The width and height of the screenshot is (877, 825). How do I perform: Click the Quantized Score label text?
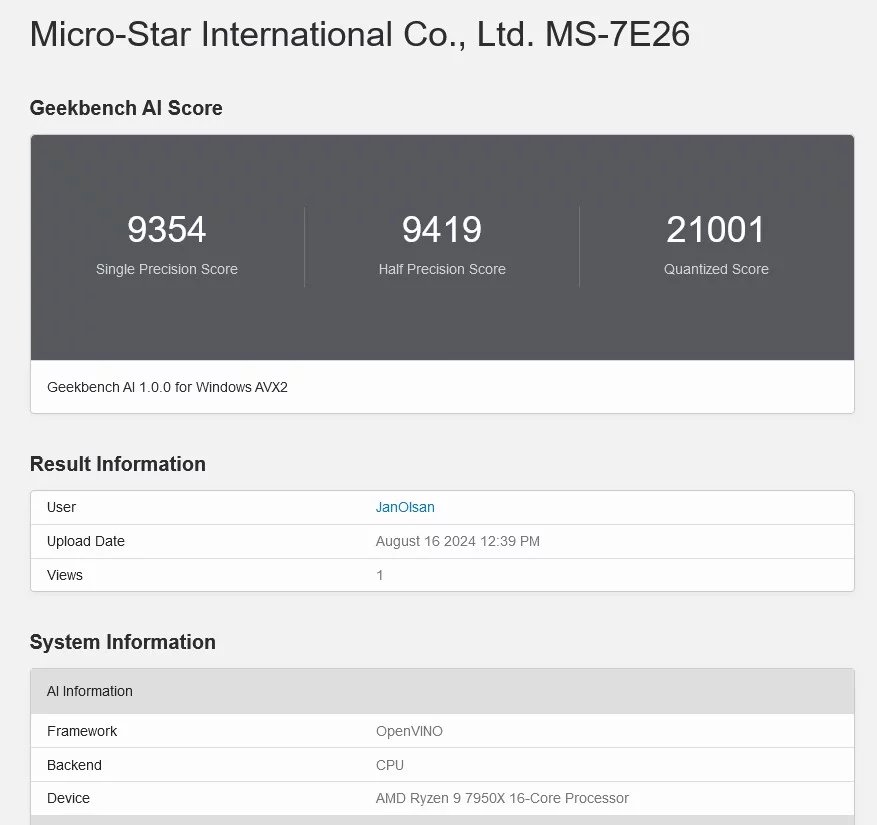(715, 269)
